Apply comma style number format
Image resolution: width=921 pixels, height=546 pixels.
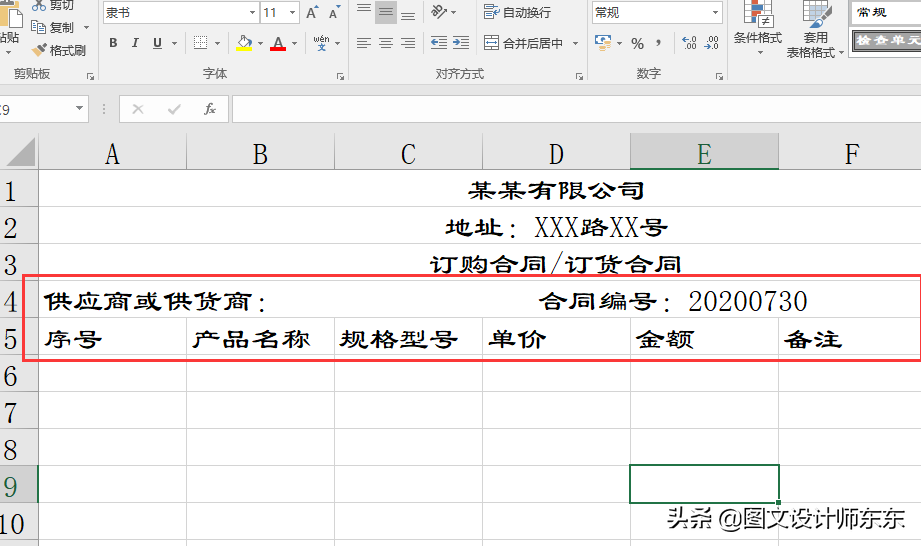click(x=658, y=43)
